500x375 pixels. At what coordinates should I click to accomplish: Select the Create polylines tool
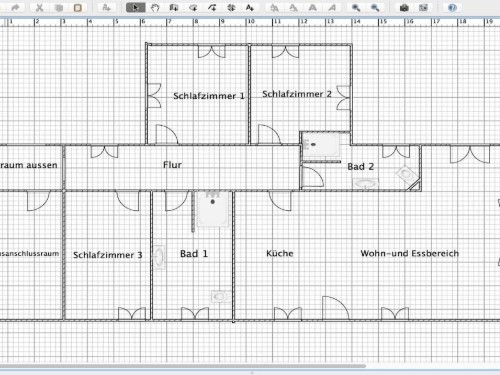click(212, 7)
